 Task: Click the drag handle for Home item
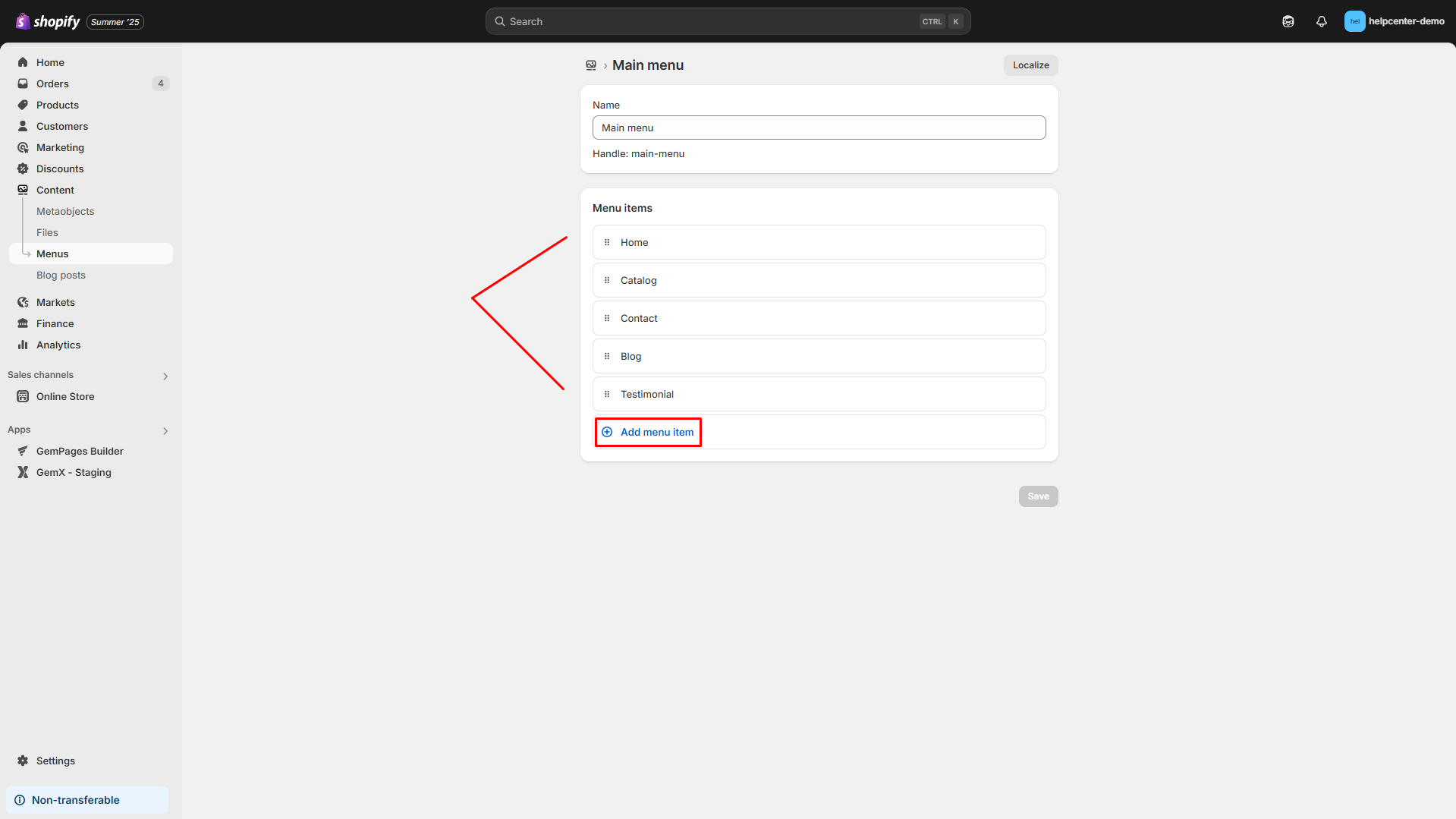point(607,242)
